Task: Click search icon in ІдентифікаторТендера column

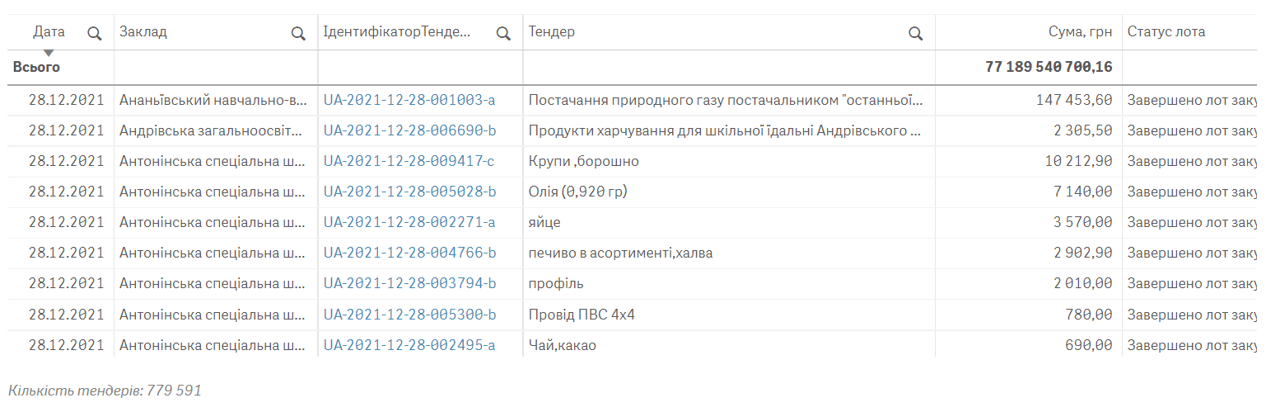Action: 504,33
